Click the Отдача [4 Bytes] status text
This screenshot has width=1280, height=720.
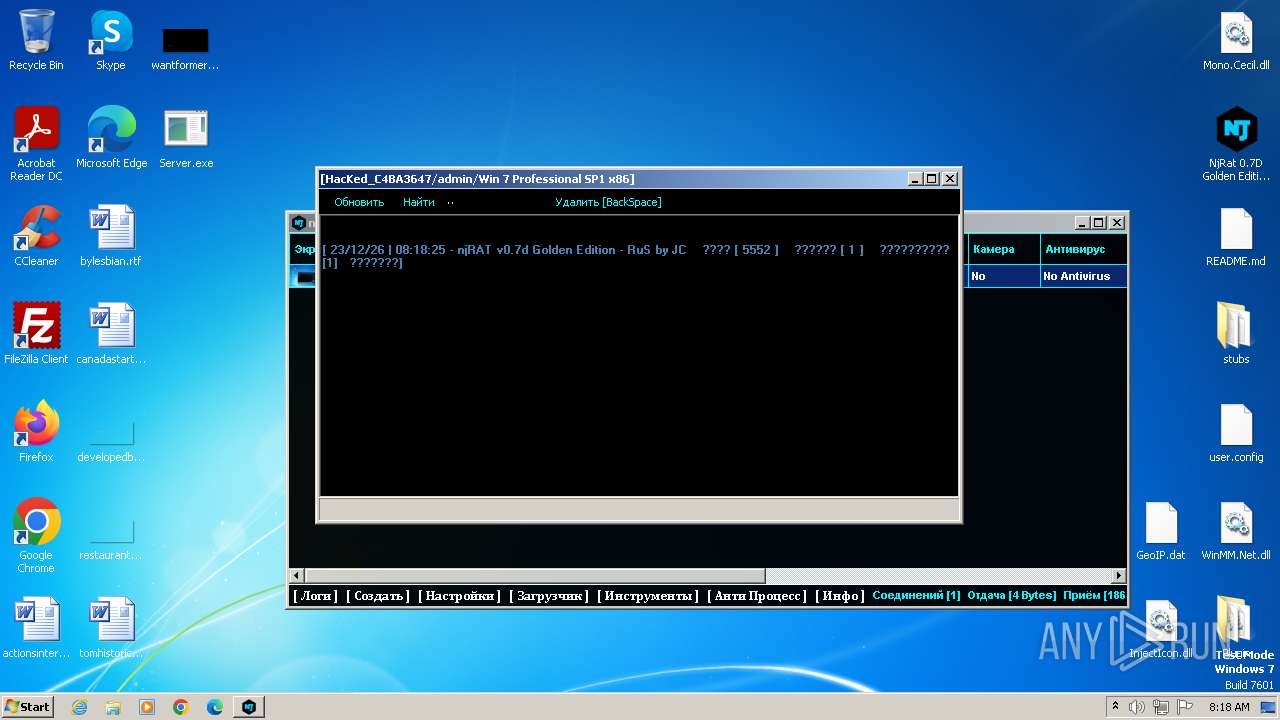click(x=1012, y=596)
